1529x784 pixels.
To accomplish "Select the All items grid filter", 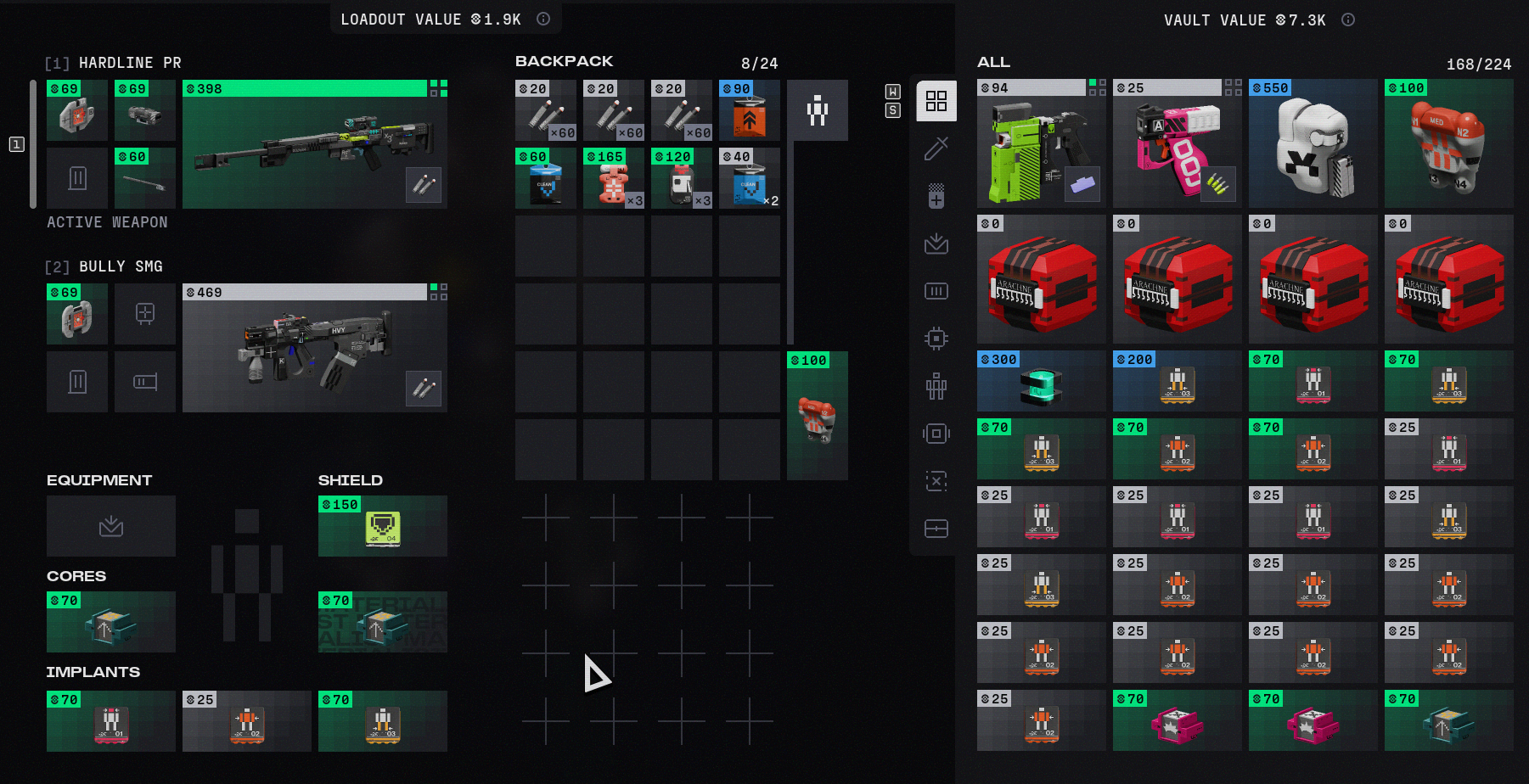I will click(x=936, y=101).
